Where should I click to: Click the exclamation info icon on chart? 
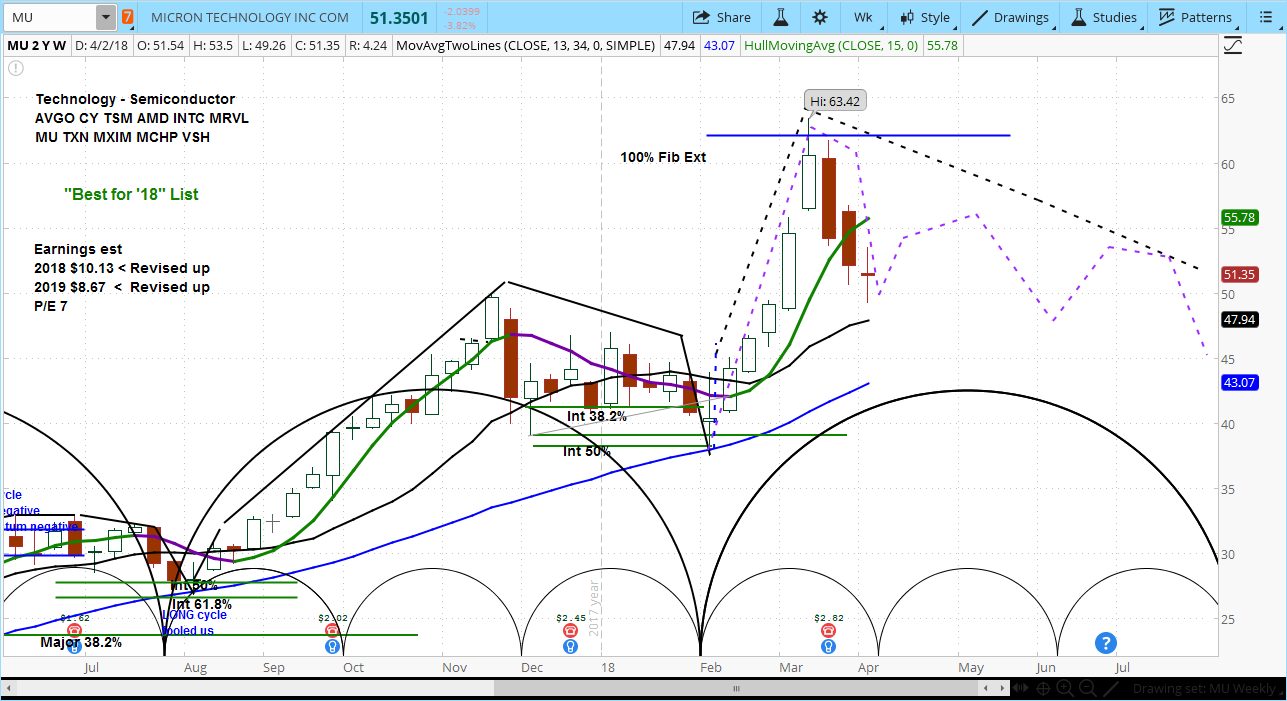[x=15, y=68]
